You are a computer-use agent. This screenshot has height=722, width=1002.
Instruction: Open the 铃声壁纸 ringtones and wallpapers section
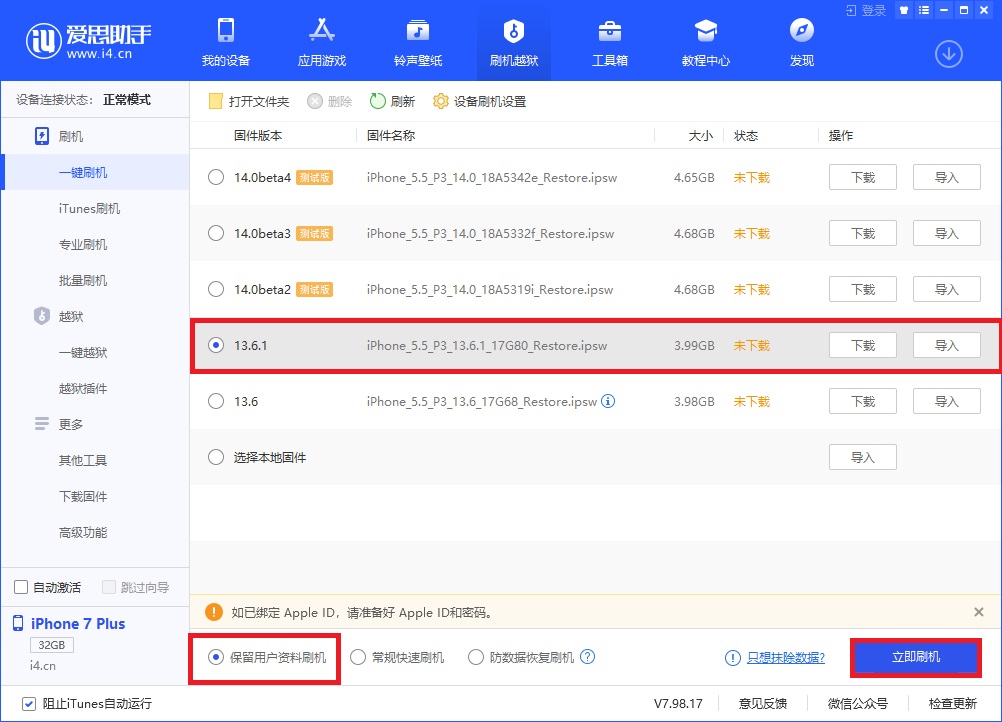pyautogui.click(x=417, y=40)
